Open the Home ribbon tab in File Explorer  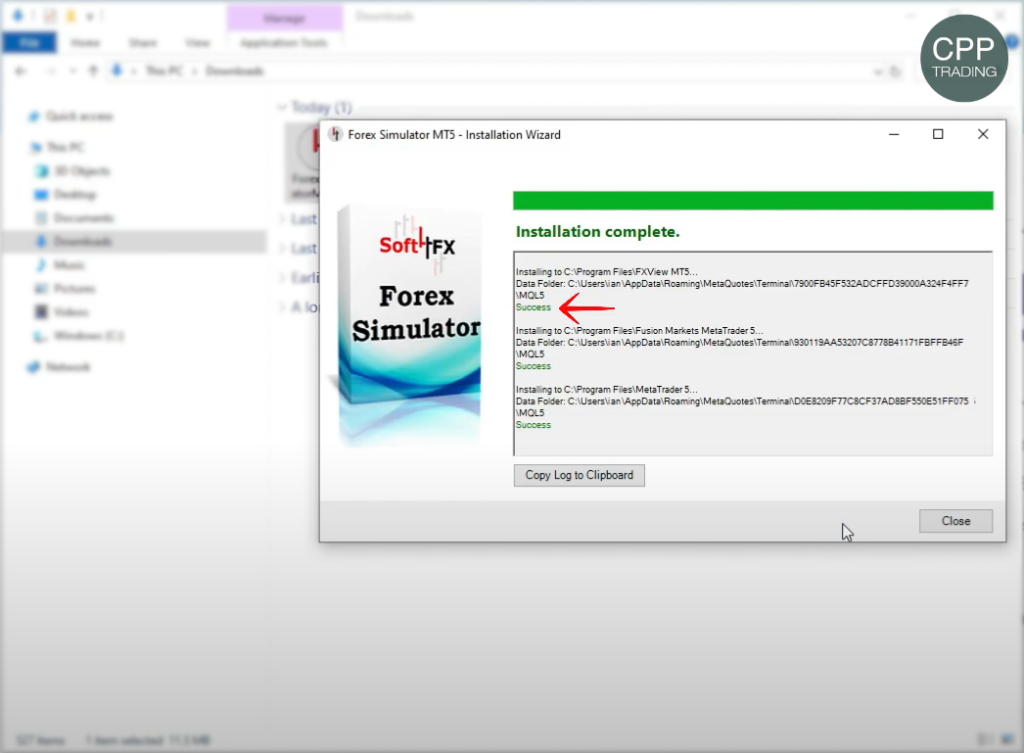[86, 43]
